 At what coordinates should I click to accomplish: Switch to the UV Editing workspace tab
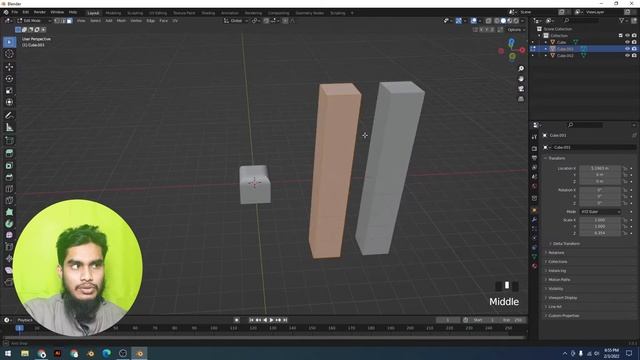[x=158, y=13]
